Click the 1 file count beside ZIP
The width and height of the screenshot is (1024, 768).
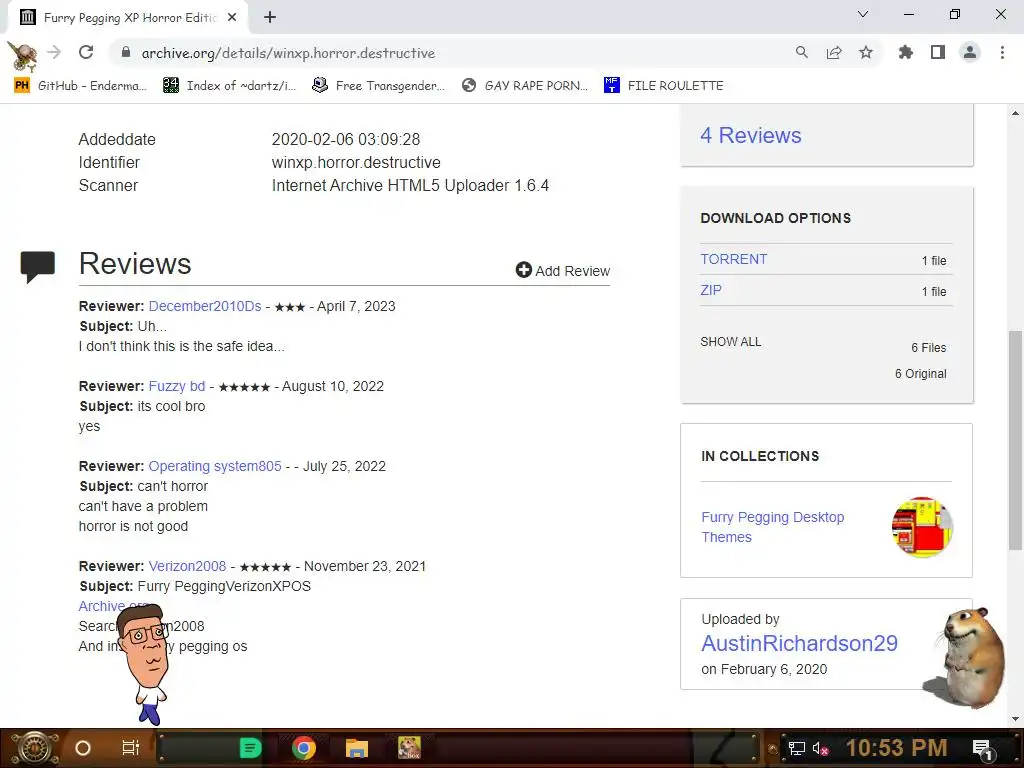click(x=934, y=291)
